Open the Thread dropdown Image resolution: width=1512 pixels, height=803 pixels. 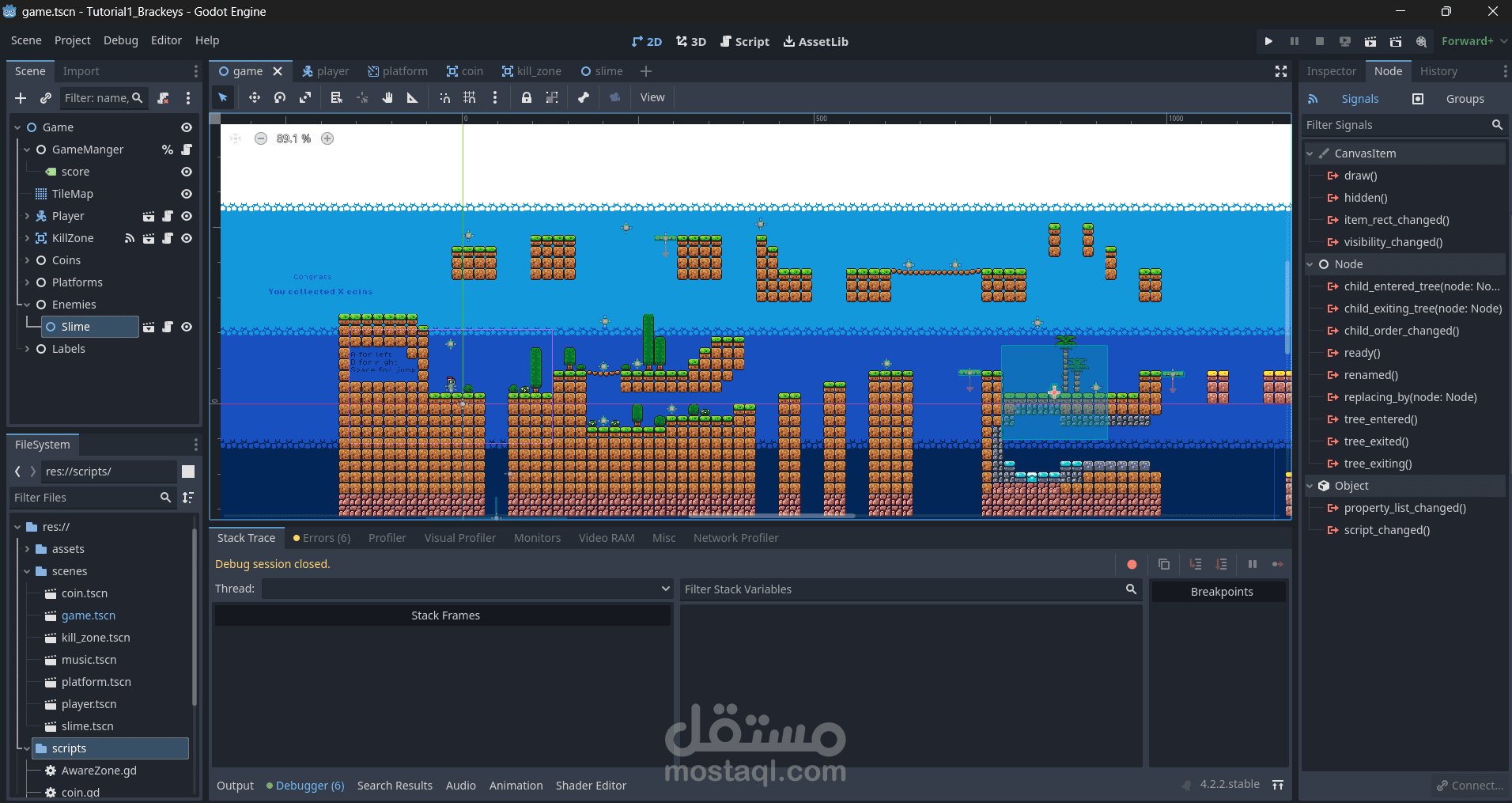pyautogui.click(x=467, y=589)
